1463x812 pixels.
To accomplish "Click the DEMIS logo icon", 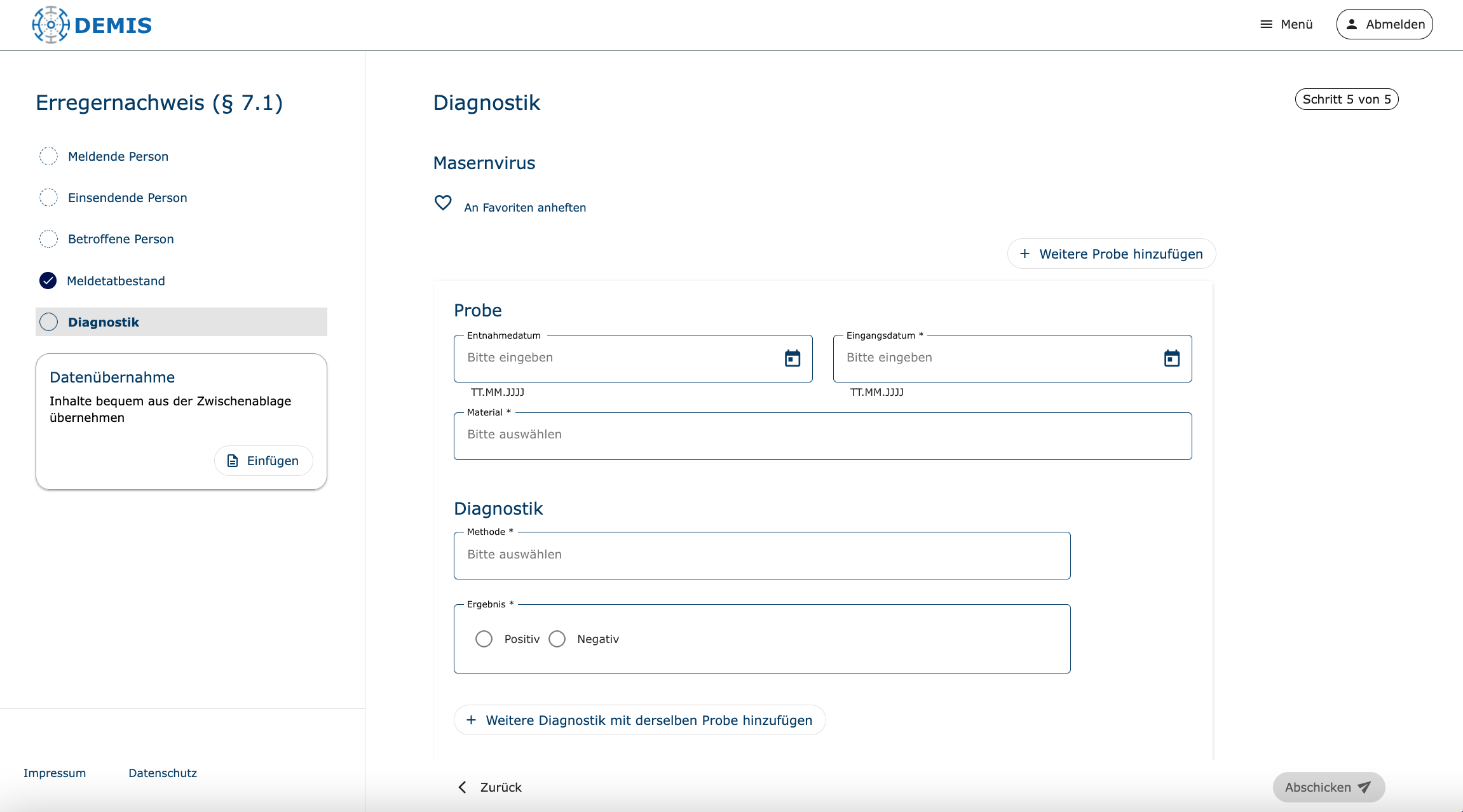I will pos(51,25).
